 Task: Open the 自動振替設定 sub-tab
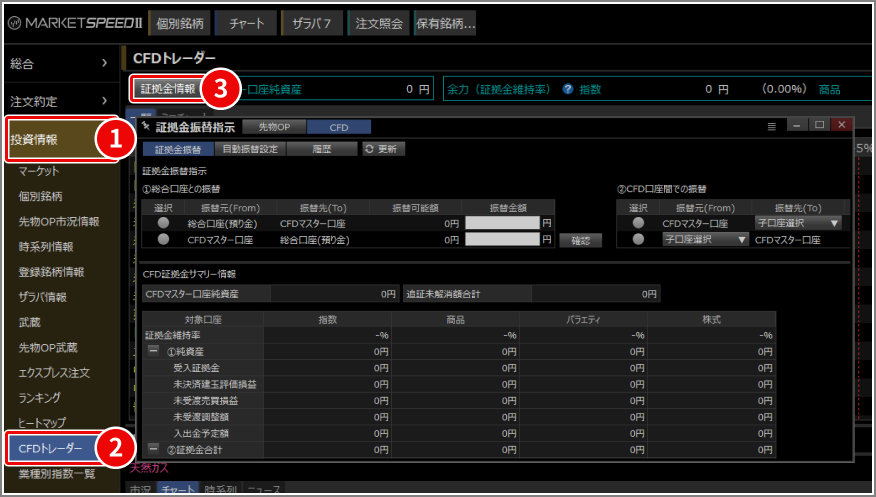(x=250, y=149)
